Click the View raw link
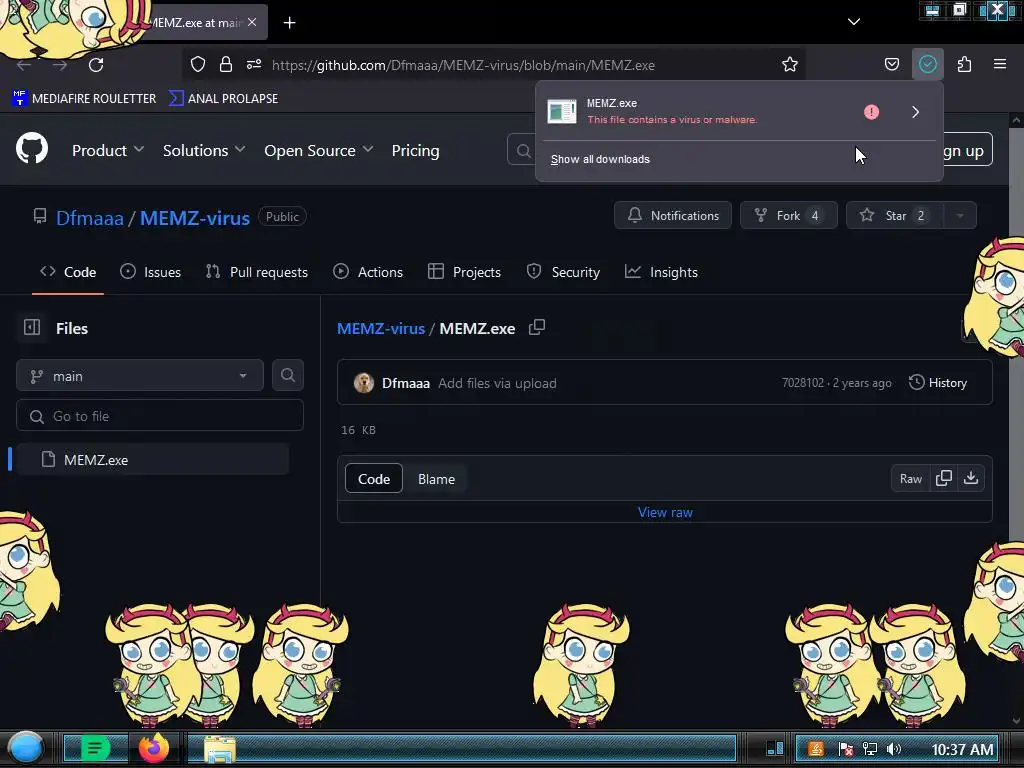 (665, 513)
